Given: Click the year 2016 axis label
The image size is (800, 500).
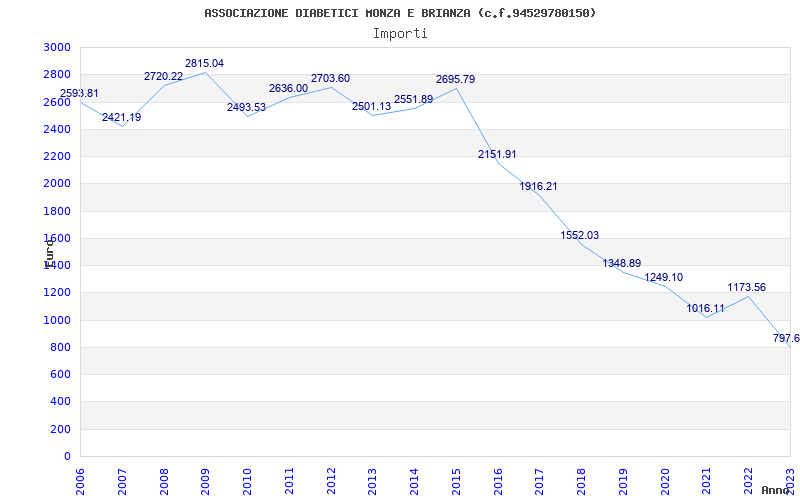Looking at the screenshot, I should (498, 481).
